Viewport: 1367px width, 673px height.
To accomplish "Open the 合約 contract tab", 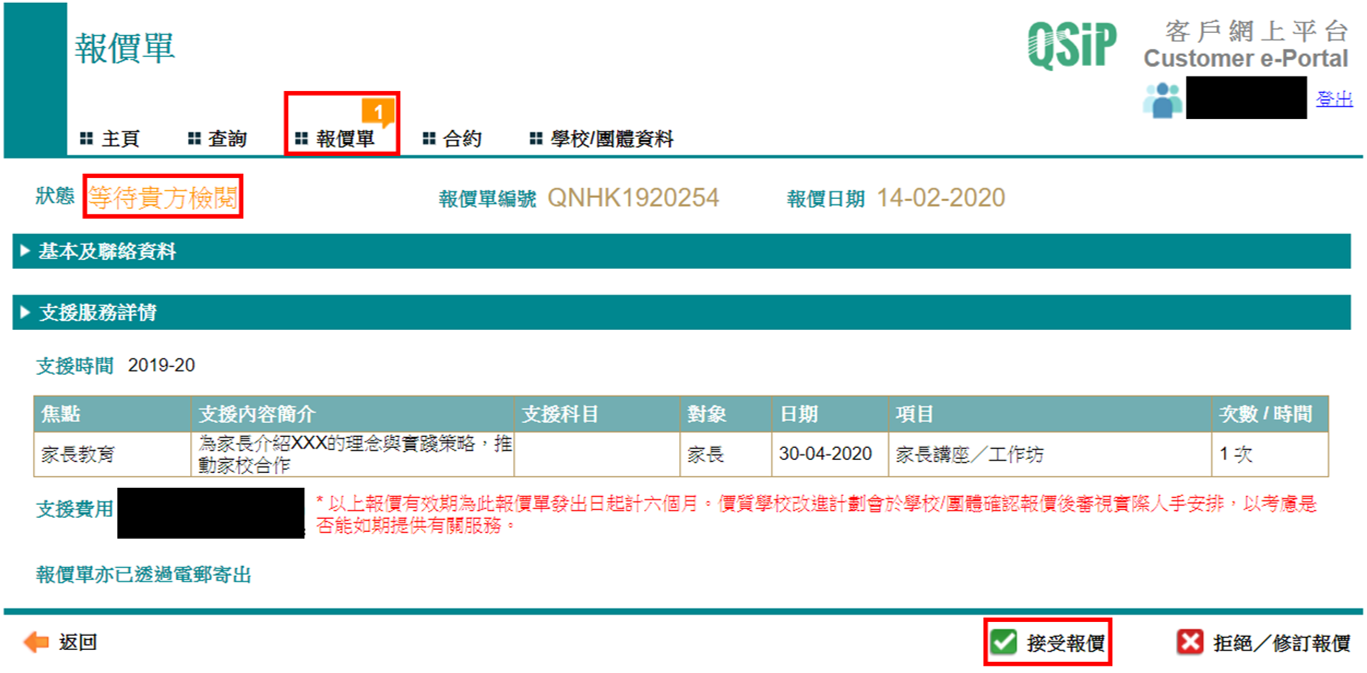I will click(x=452, y=139).
